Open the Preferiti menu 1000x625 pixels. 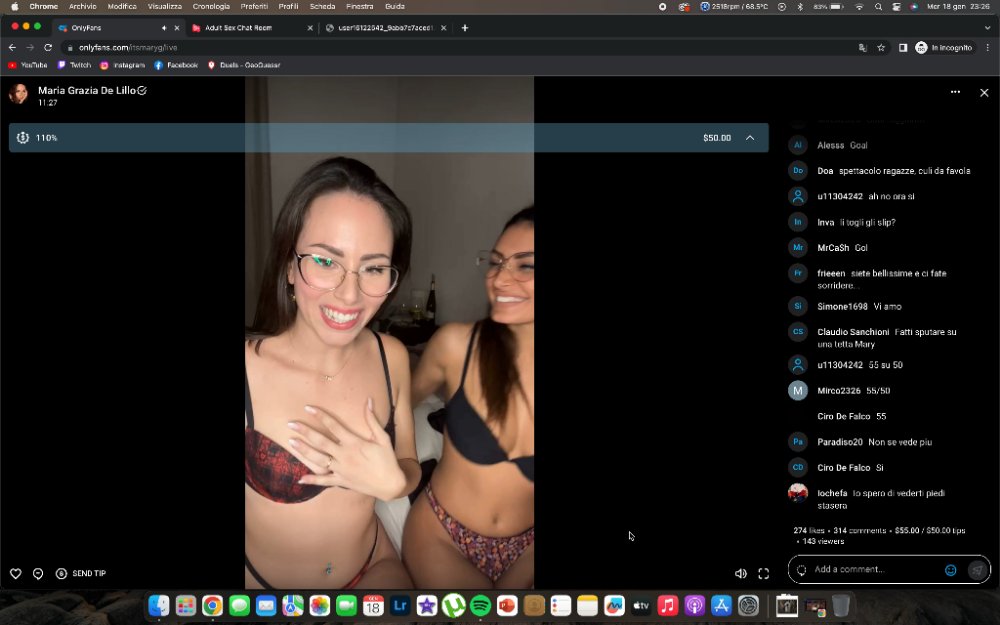(254, 6)
